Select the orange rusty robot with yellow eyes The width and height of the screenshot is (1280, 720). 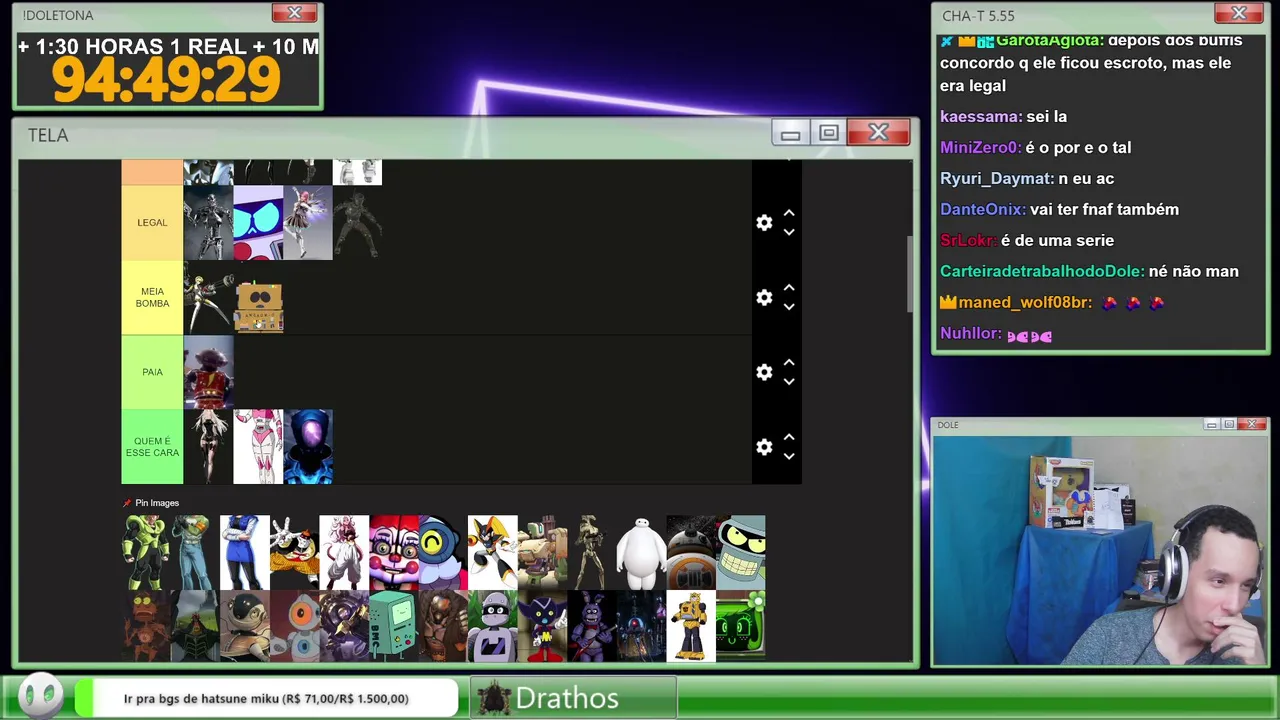[146, 626]
